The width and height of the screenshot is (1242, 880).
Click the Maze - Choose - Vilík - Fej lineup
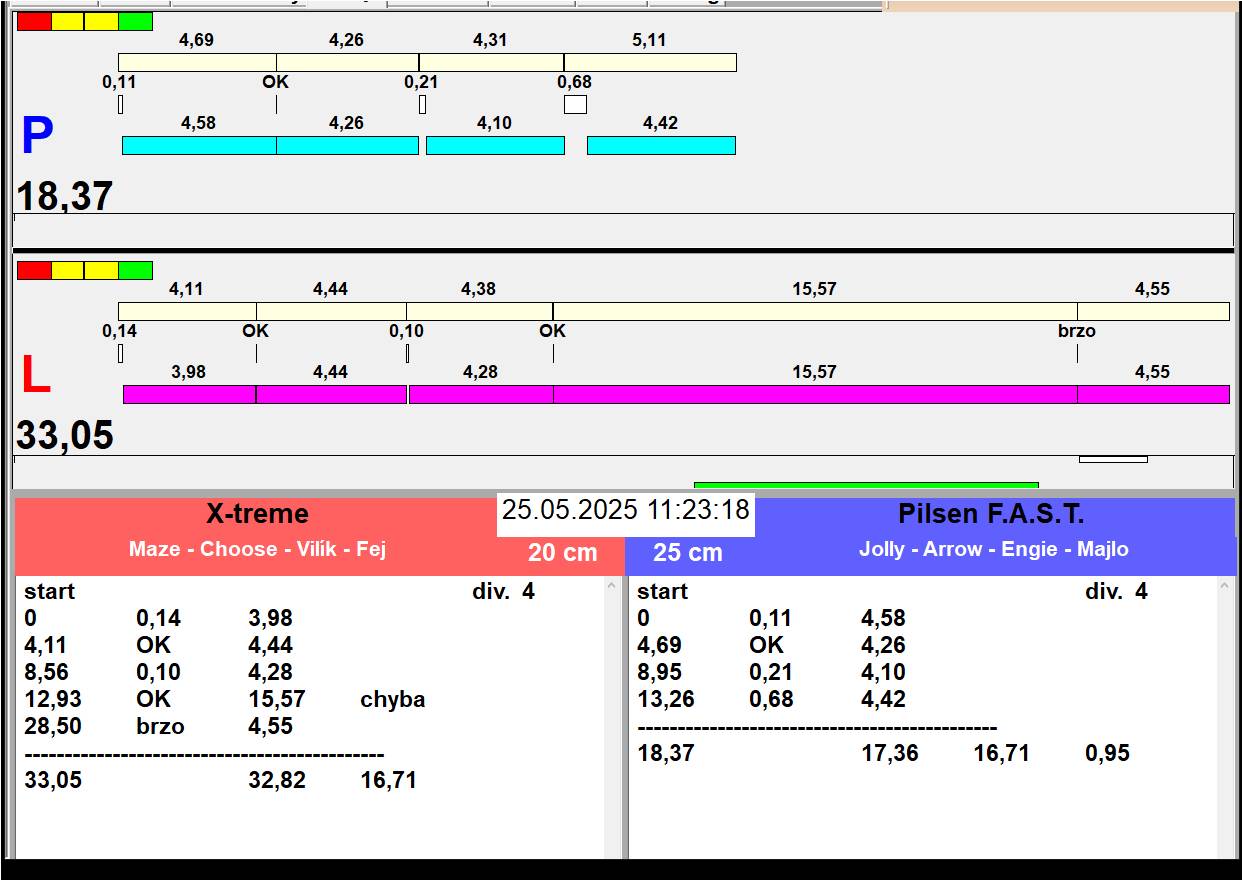tap(257, 549)
